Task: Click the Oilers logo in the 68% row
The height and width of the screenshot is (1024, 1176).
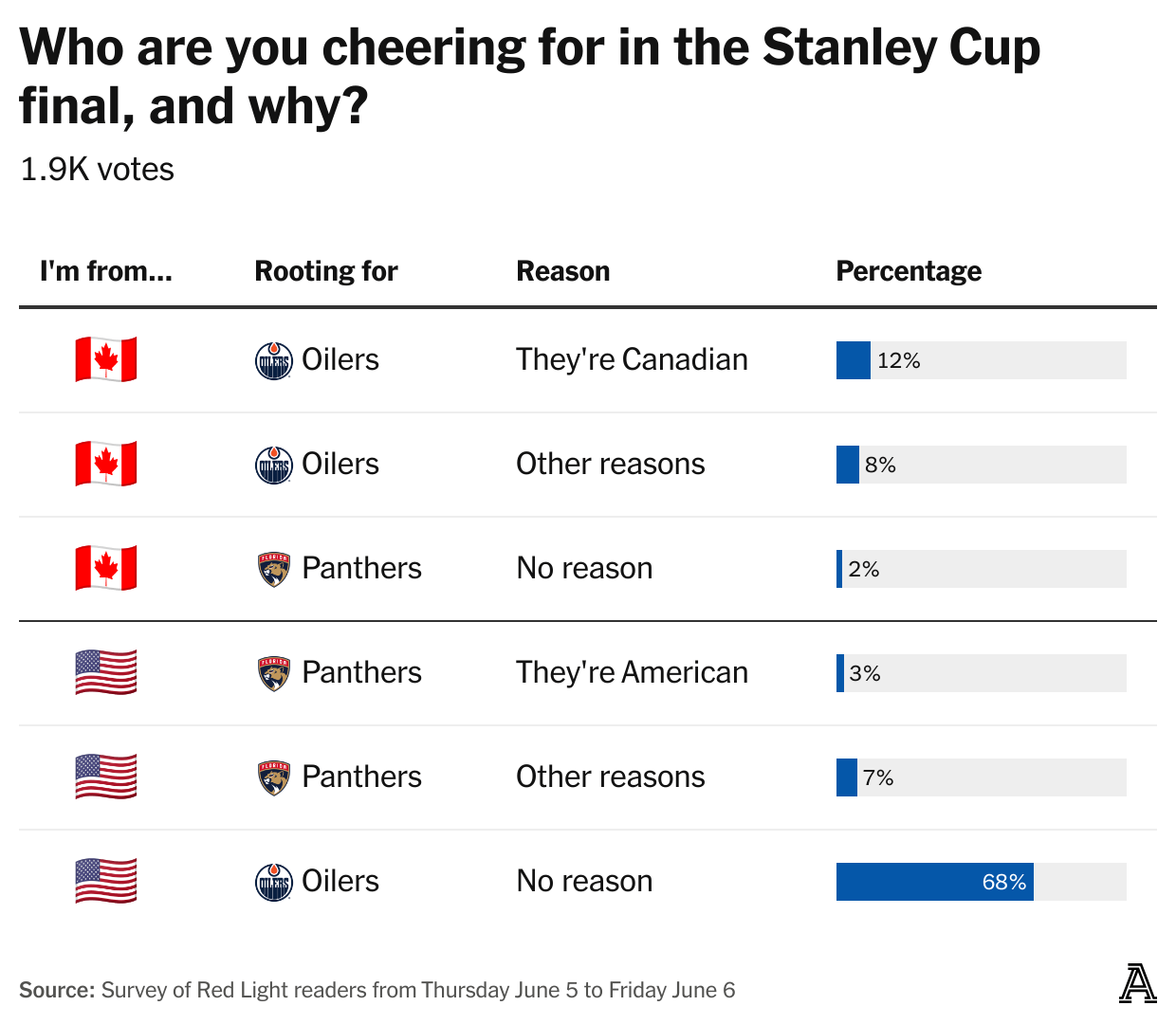Action: [x=274, y=882]
